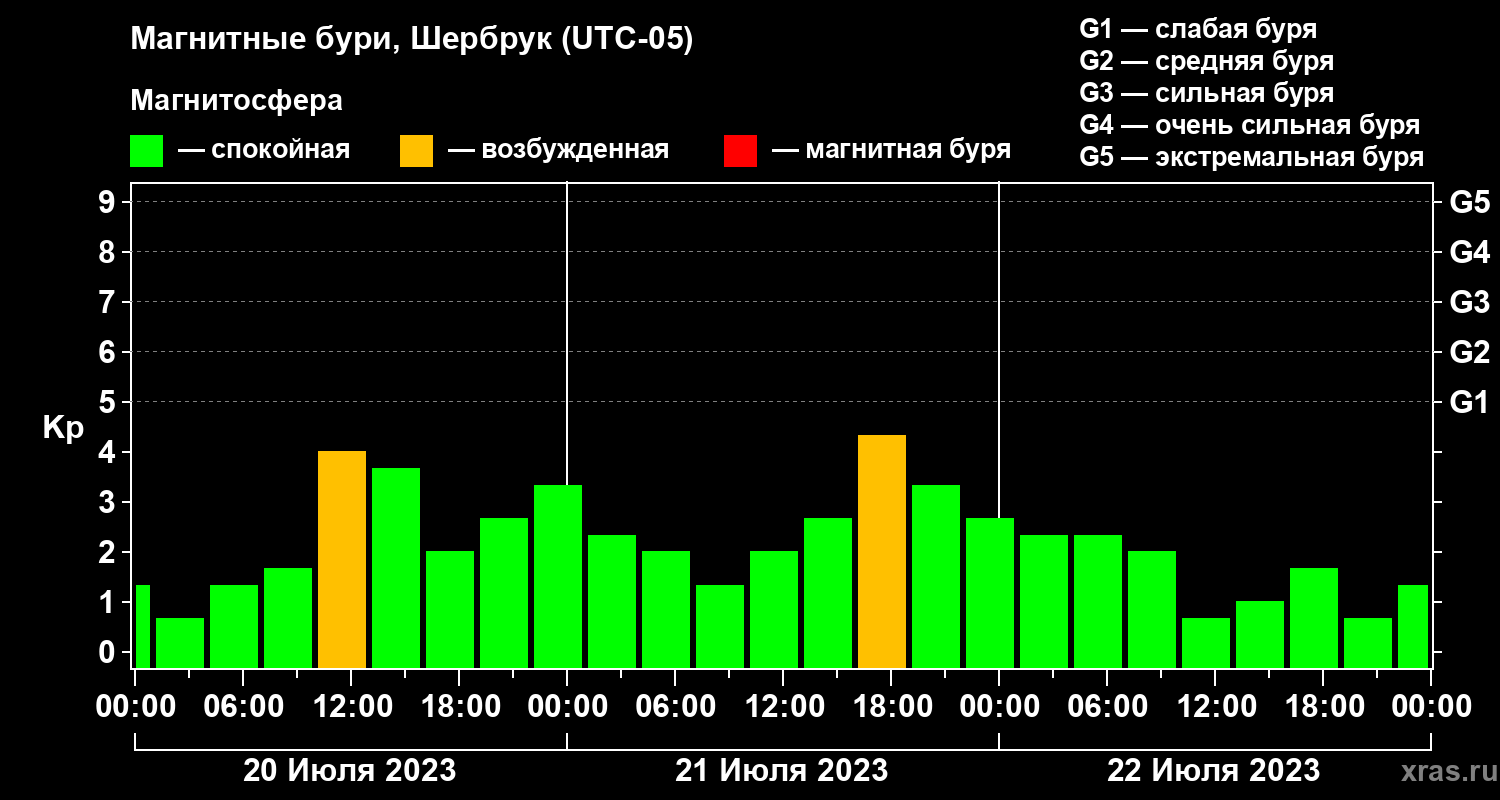
Task: Click the 18:00 tick label of 20 Июля
Action: (x=459, y=706)
